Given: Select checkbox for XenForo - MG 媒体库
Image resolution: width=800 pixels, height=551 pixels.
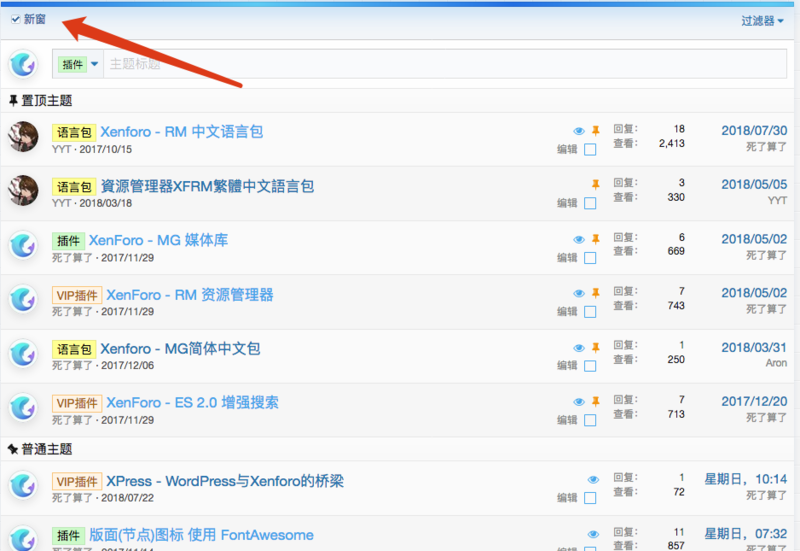Looking at the screenshot, I should click(x=590, y=258).
